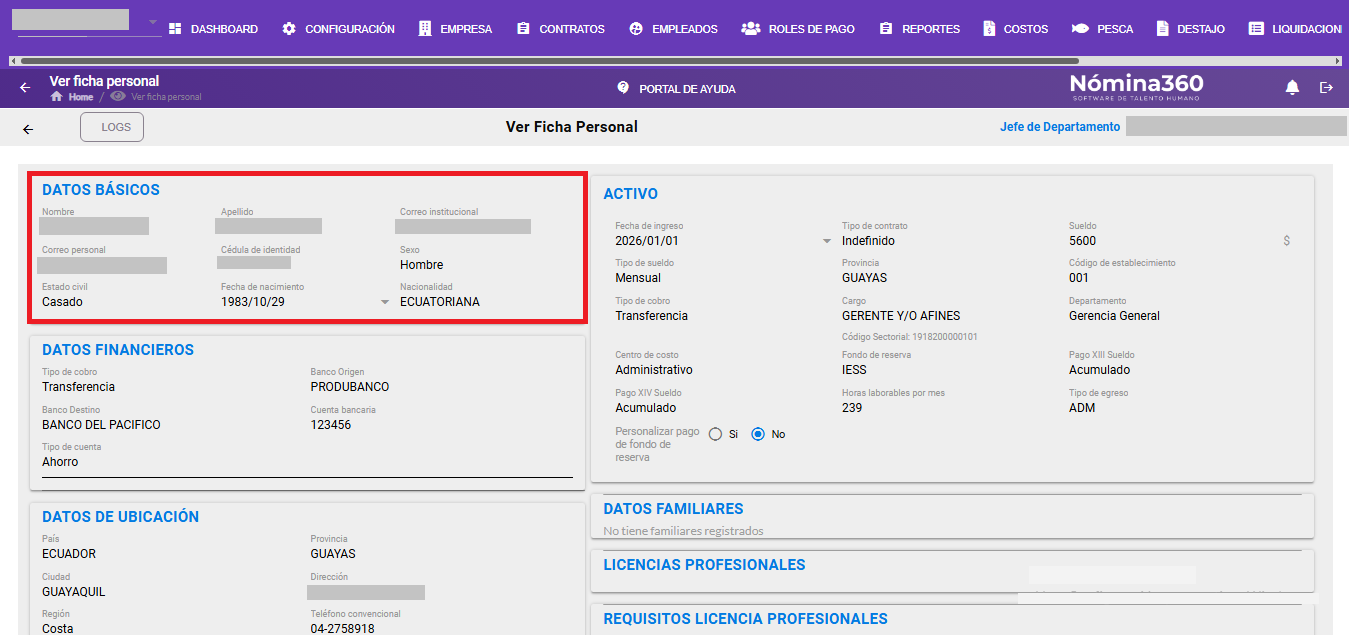
Task: Open the company selector dropdown arrow
Action: [x=153, y=22]
